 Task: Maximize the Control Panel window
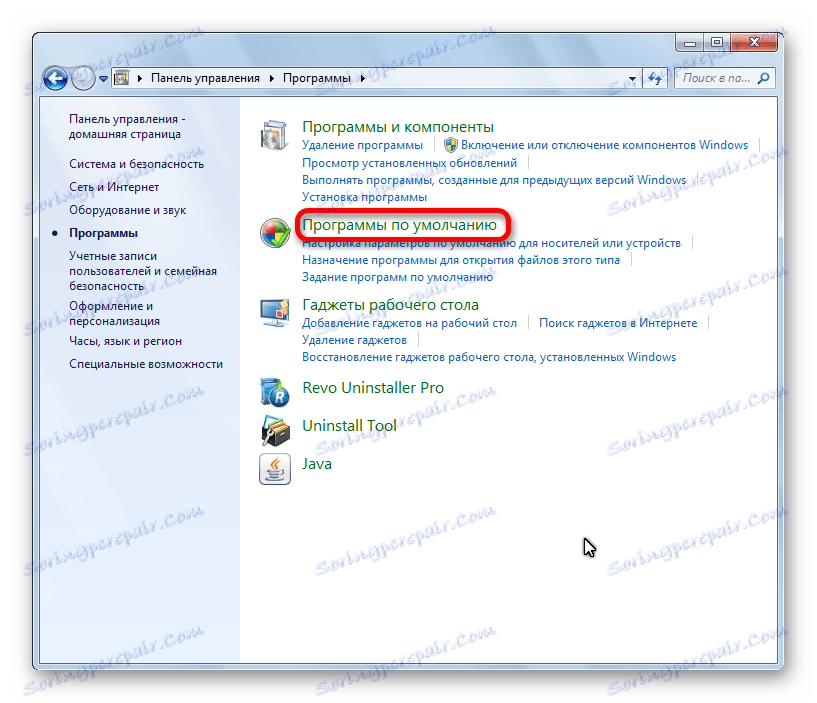click(x=717, y=43)
